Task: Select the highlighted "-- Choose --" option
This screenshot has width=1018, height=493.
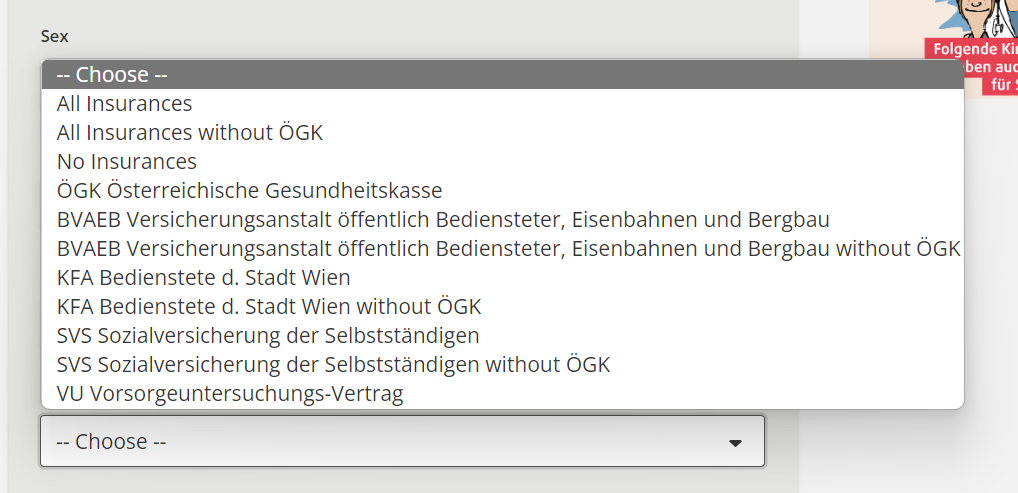Action: click(503, 75)
